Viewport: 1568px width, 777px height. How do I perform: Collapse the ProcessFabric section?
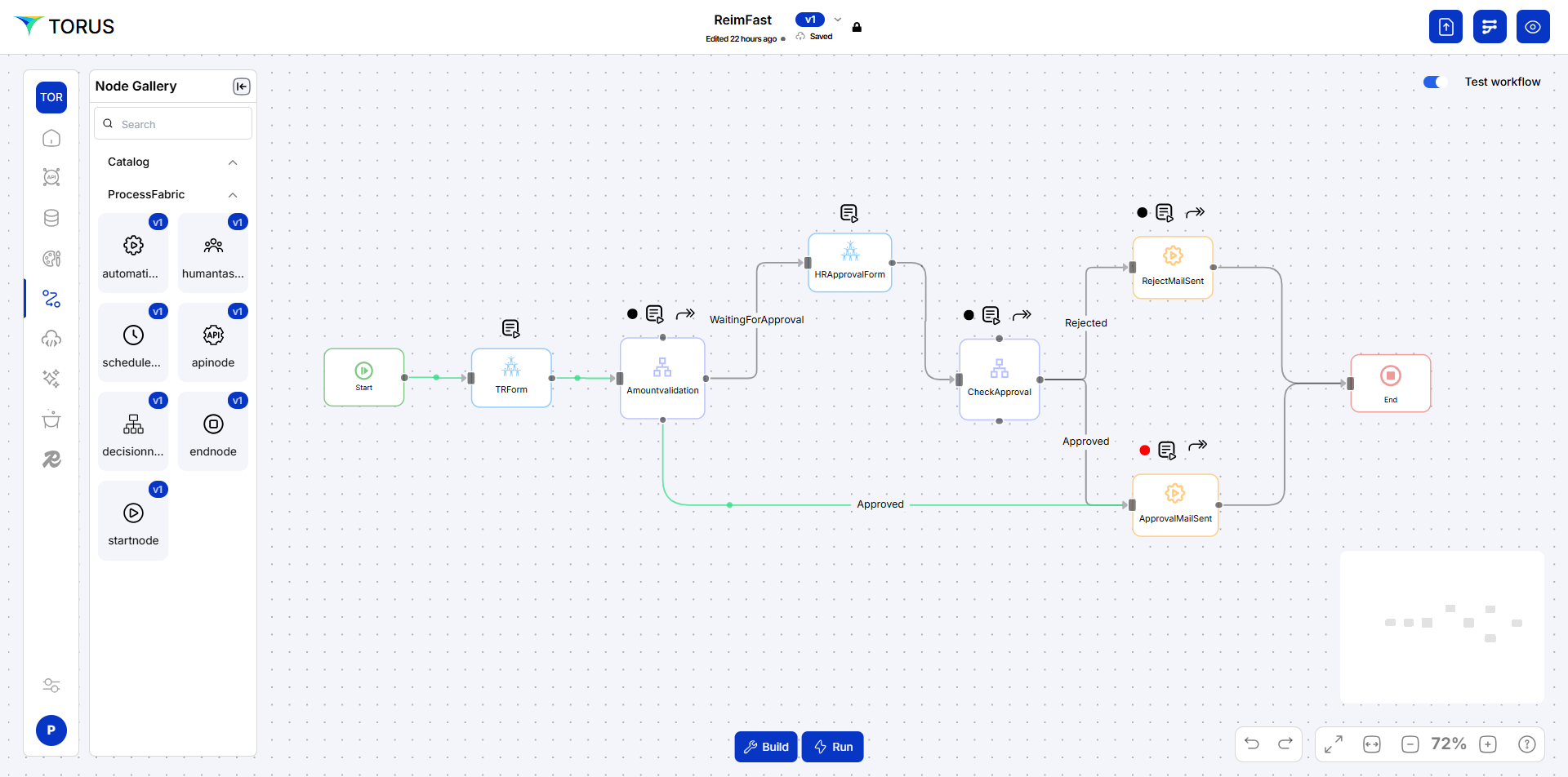pyautogui.click(x=233, y=195)
